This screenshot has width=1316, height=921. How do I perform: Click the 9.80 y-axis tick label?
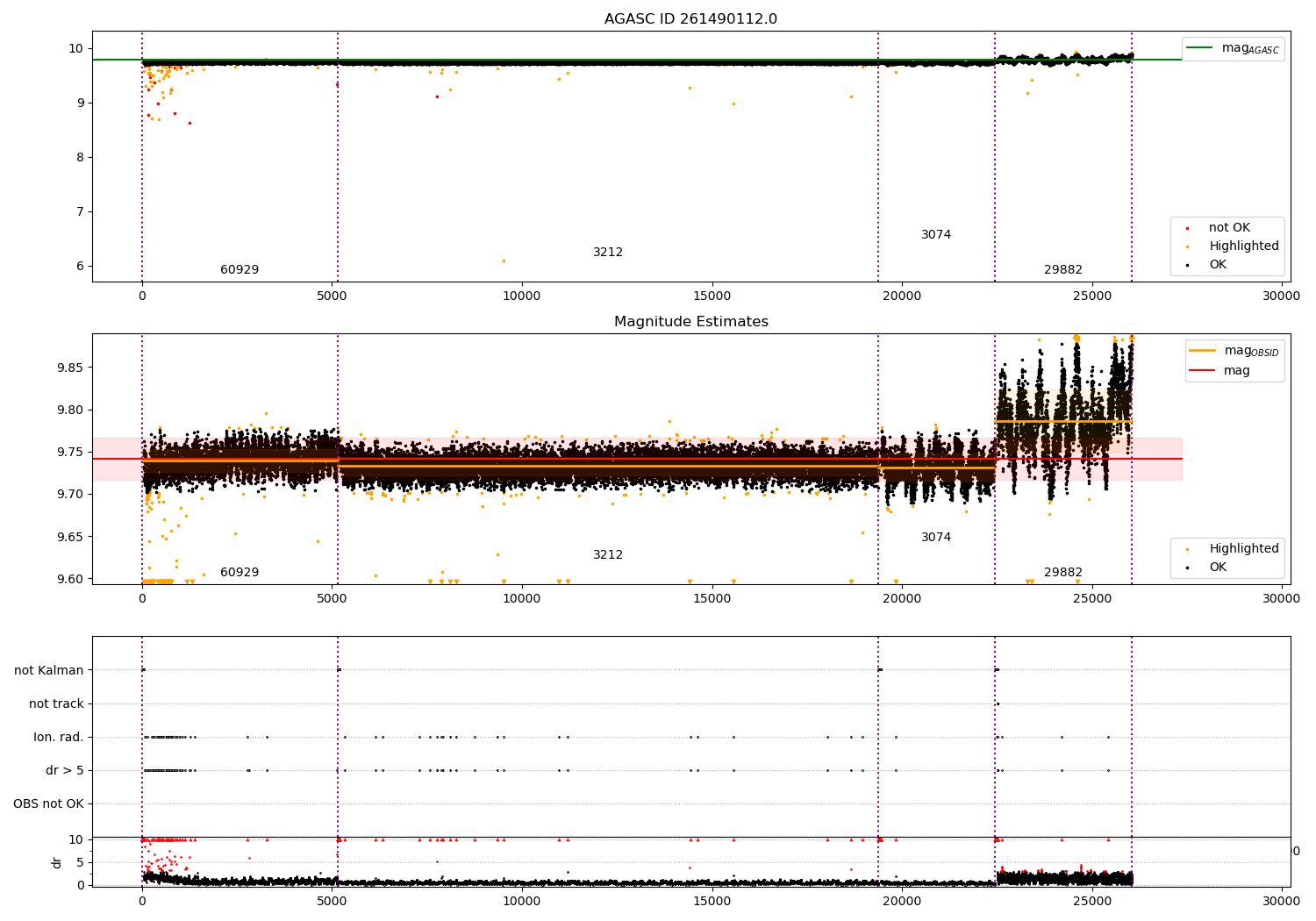click(x=69, y=410)
